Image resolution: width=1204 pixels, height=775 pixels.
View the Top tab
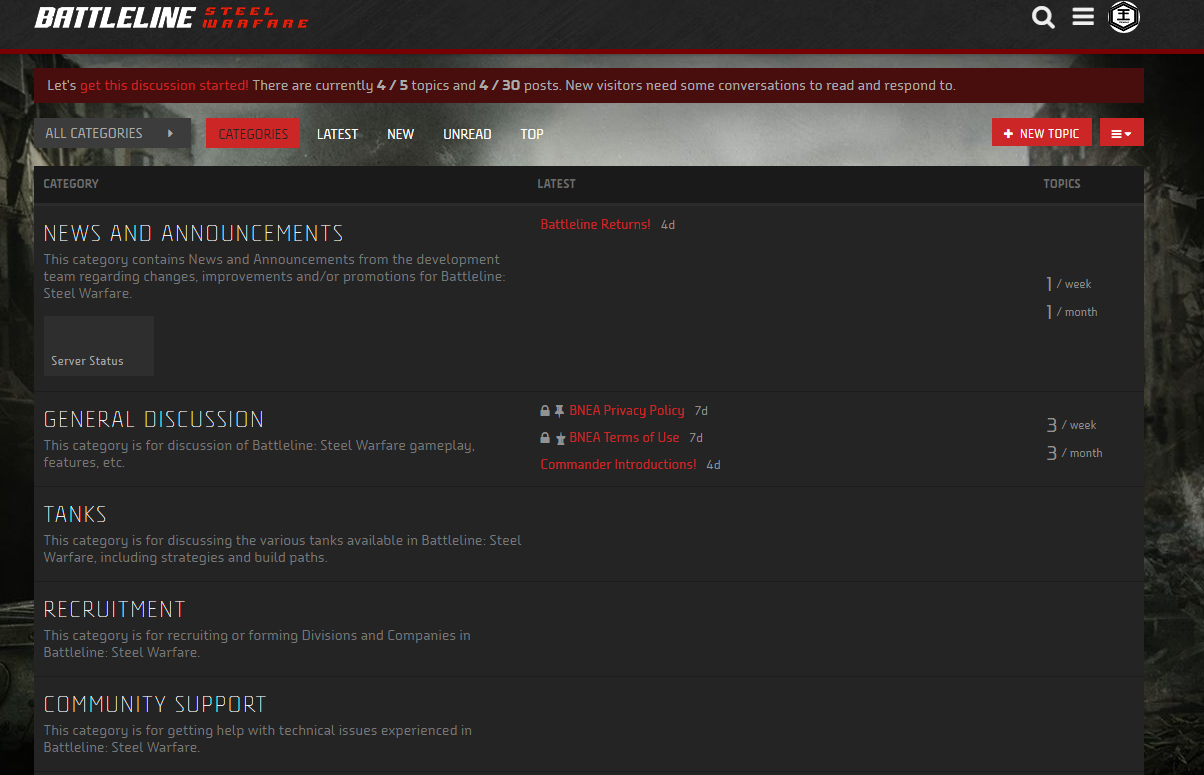(x=532, y=134)
